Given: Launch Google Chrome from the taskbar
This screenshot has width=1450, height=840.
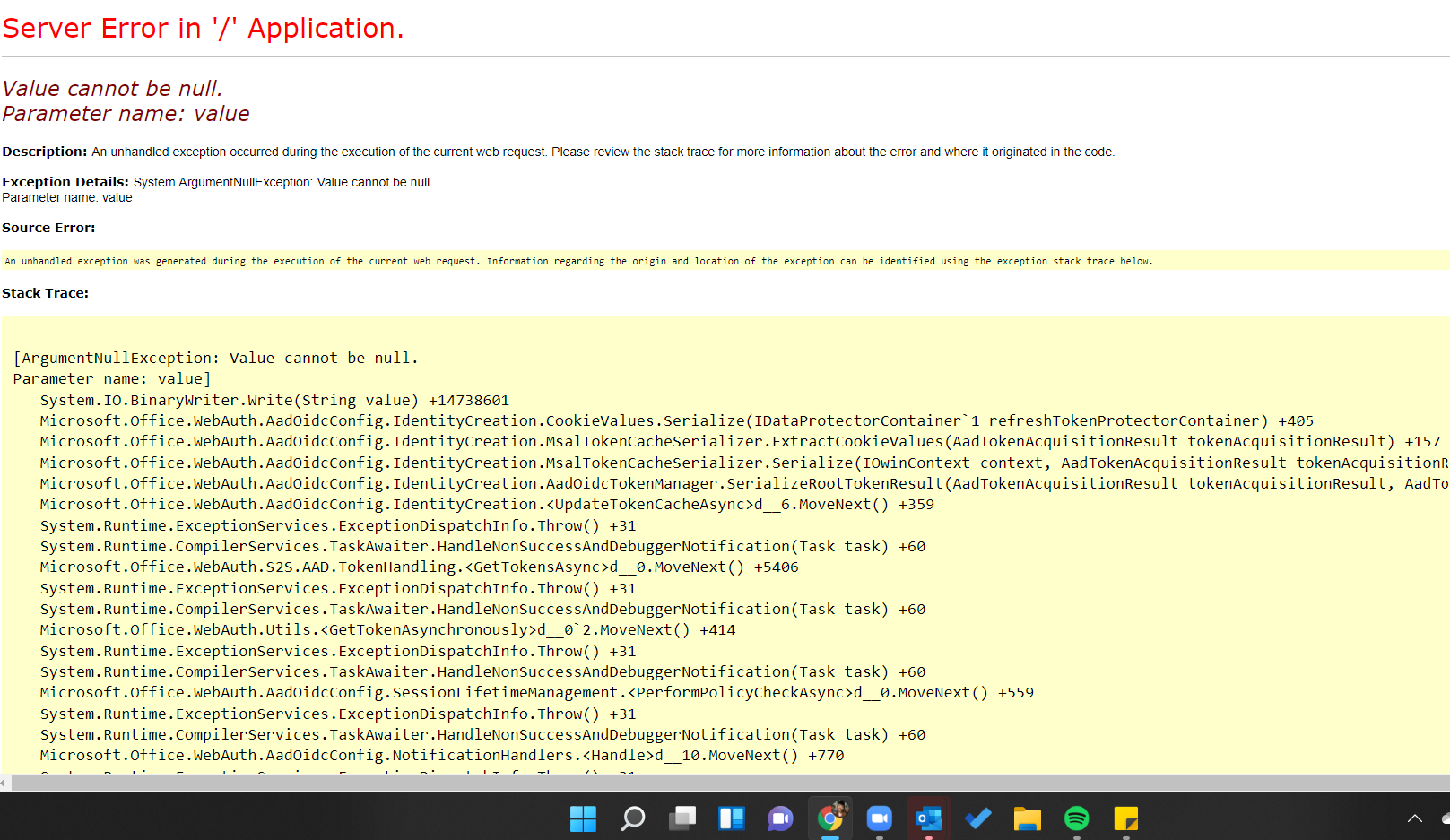Looking at the screenshot, I should point(830,818).
